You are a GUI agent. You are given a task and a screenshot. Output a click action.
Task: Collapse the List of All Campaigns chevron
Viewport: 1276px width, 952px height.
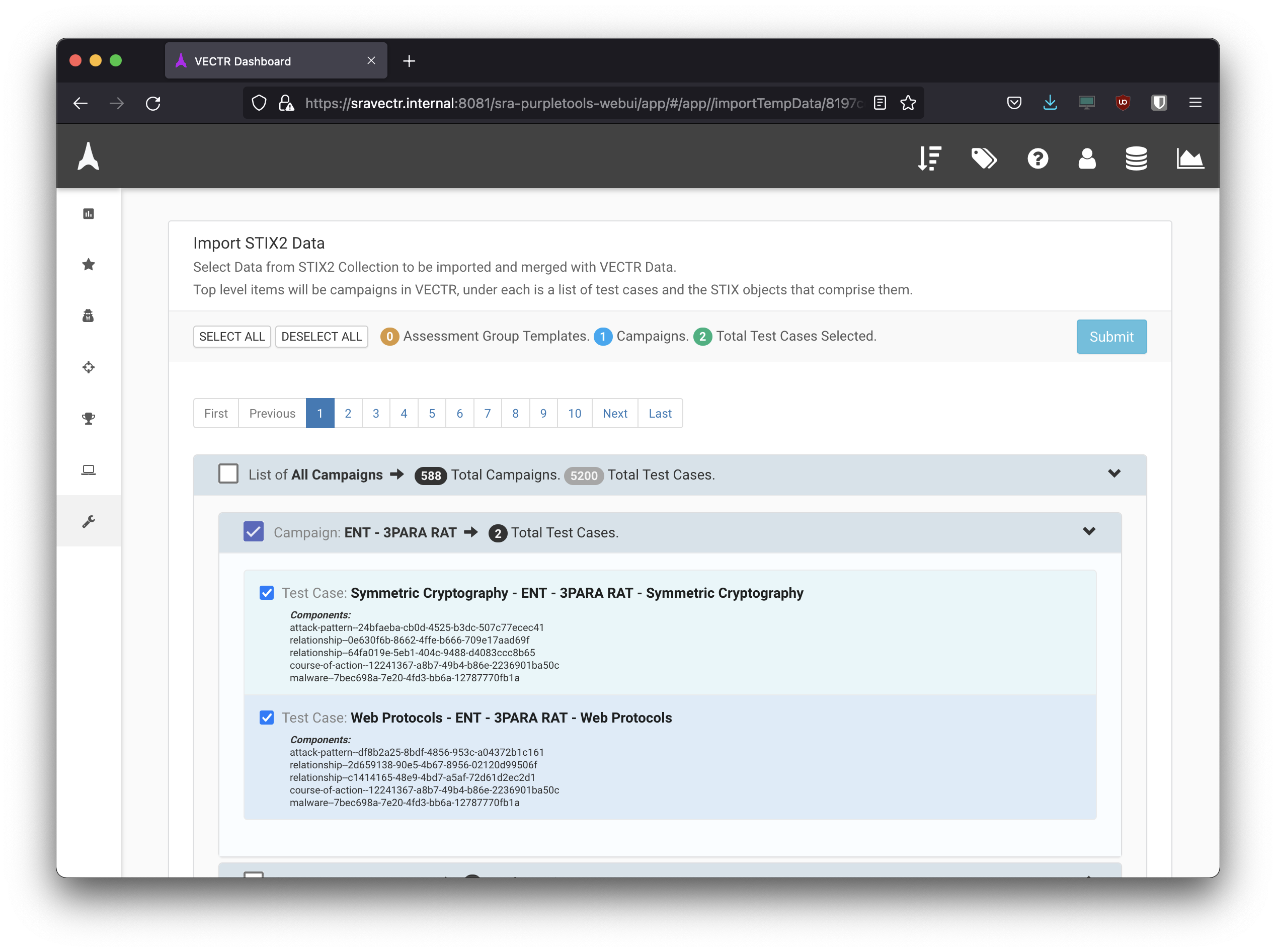pos(1114,473)
